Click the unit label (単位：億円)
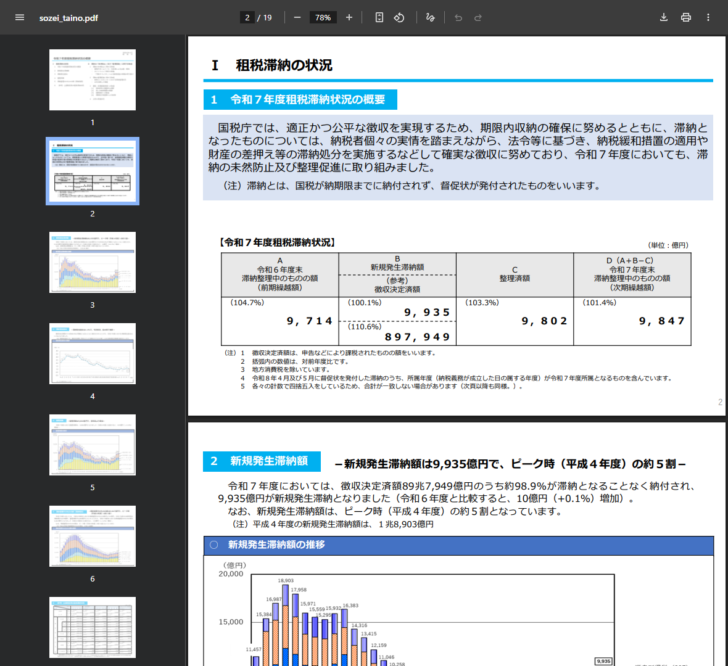The width and height of the screenshot is (728, 666). point(668,245)
